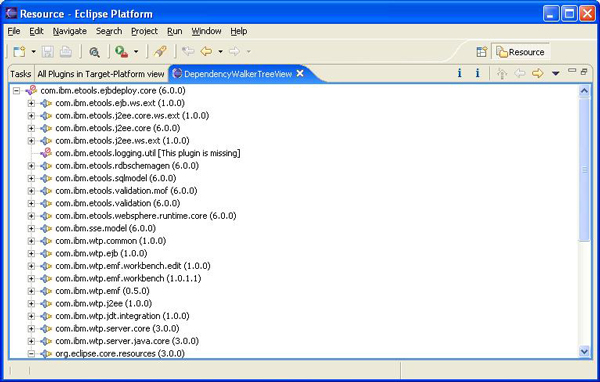
Task: Click the Forward navigation arrow in the main toolbar
Action: [x=234, y=51]
